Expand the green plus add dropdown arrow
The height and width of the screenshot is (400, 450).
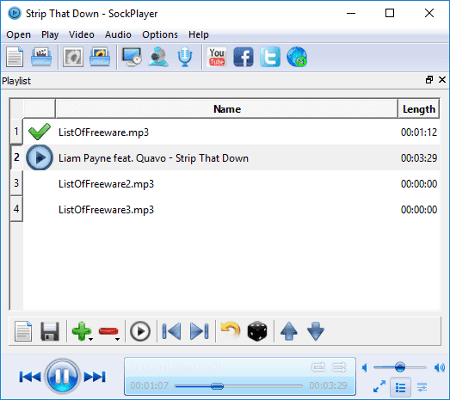[x=90, y=339]
